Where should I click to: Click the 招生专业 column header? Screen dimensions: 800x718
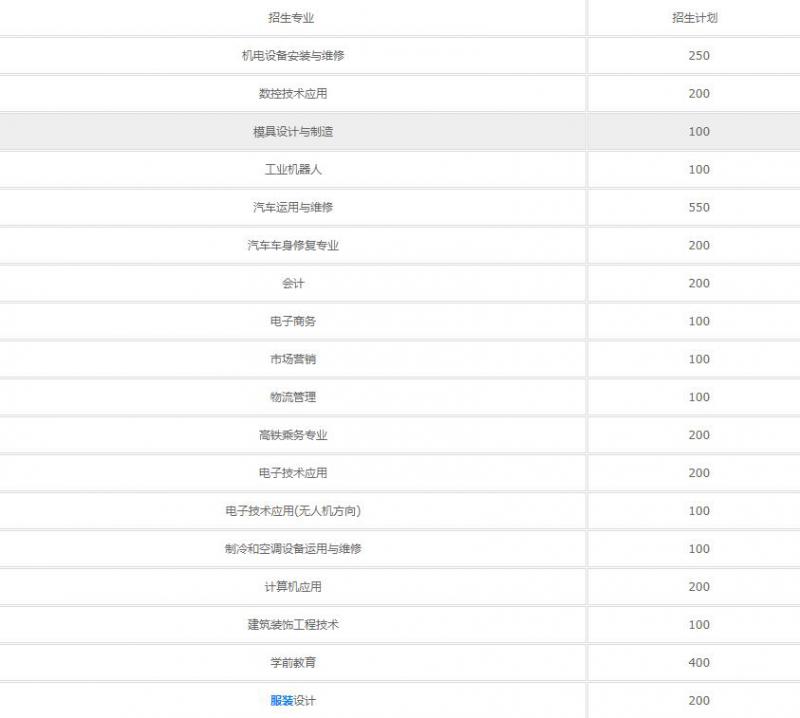292,18
